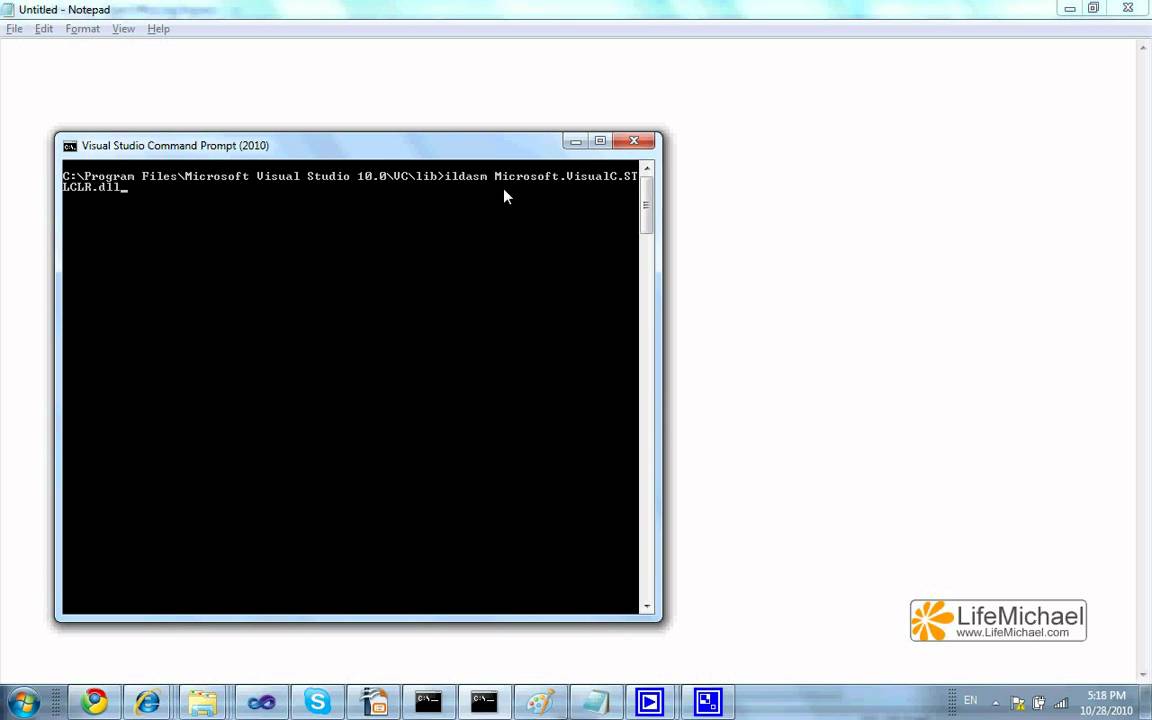Switch to Notepad taskbar icon
This screenshot has width=1152, height=720.
point(596,702)
